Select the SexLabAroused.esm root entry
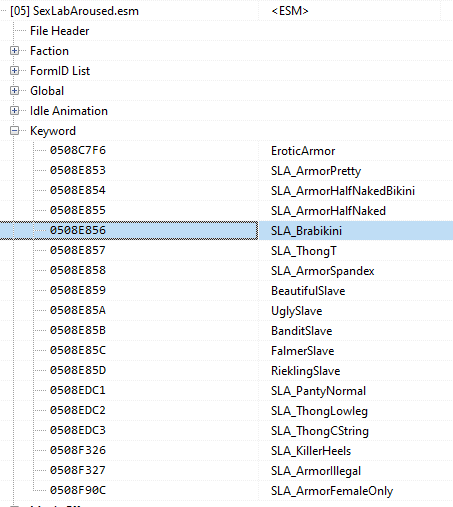Screen dimensions: 453x507 [74, 11]
